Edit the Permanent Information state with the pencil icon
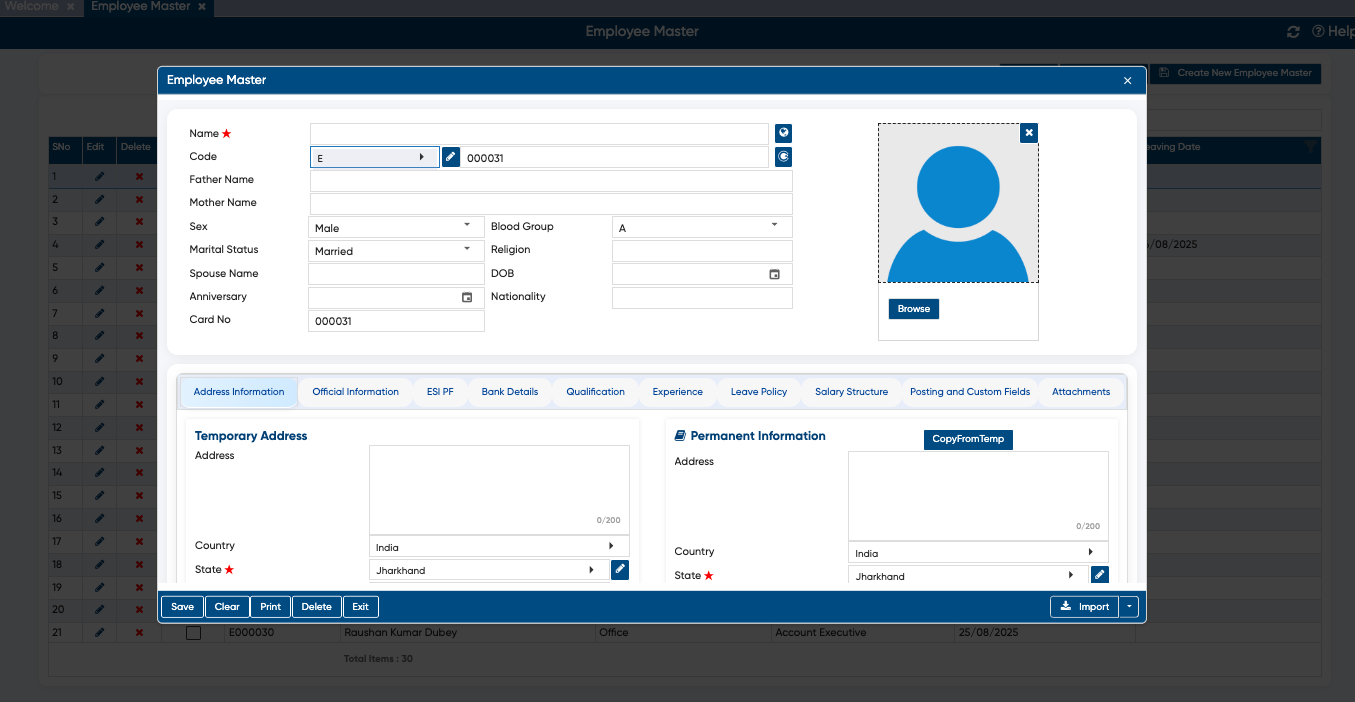This screenshot has height=702, width=1355. pos(1100,575)
